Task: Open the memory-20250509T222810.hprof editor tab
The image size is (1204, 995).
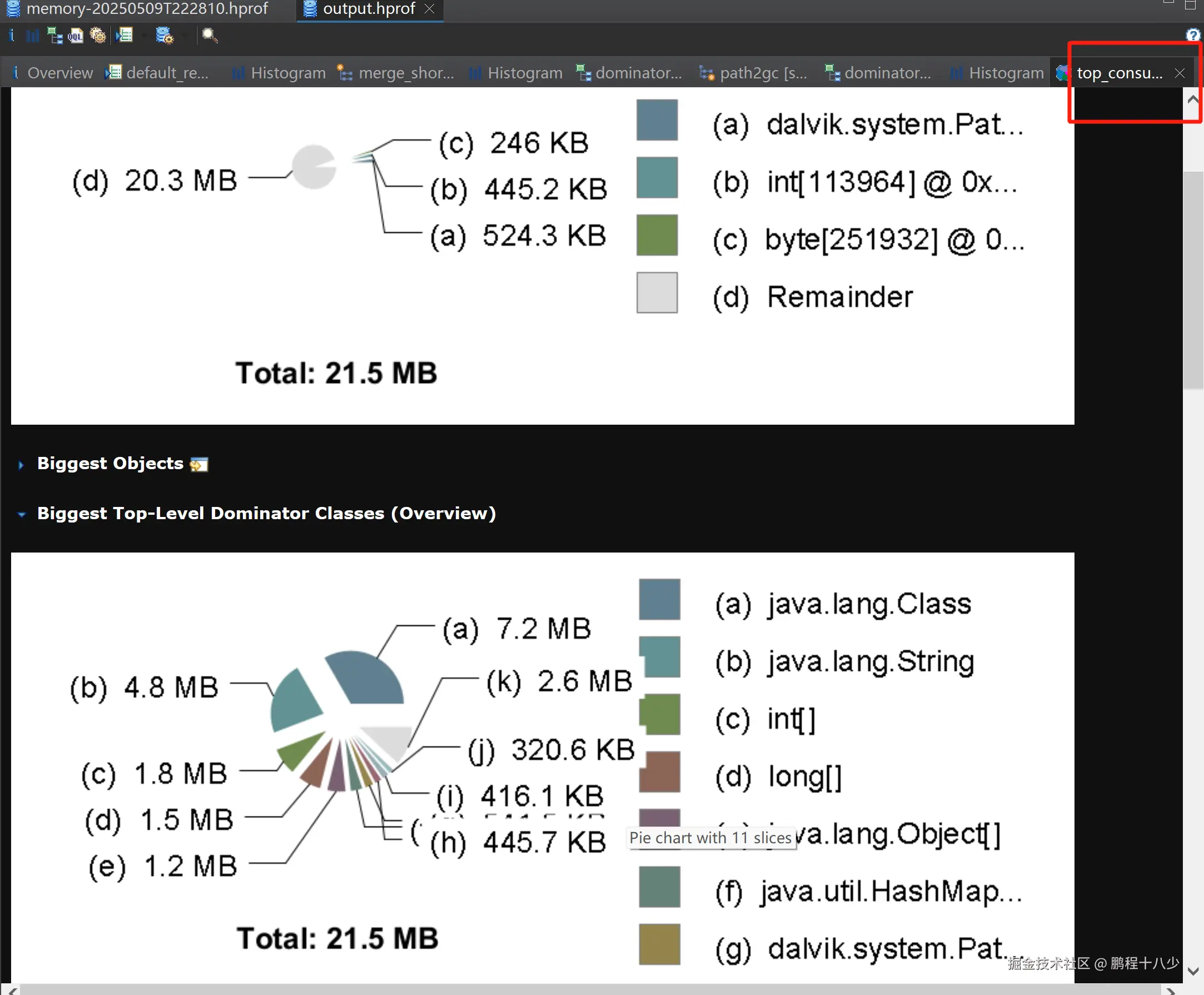Action: (x=147, y=8)
